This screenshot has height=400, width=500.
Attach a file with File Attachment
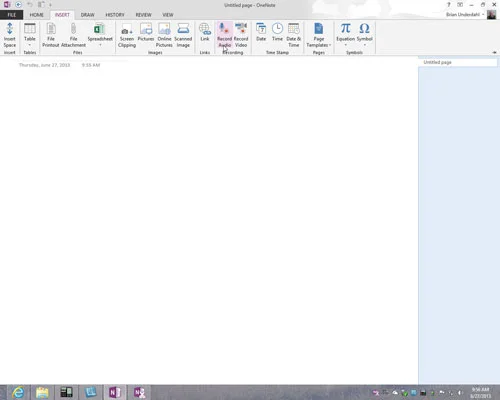[73, 35]
